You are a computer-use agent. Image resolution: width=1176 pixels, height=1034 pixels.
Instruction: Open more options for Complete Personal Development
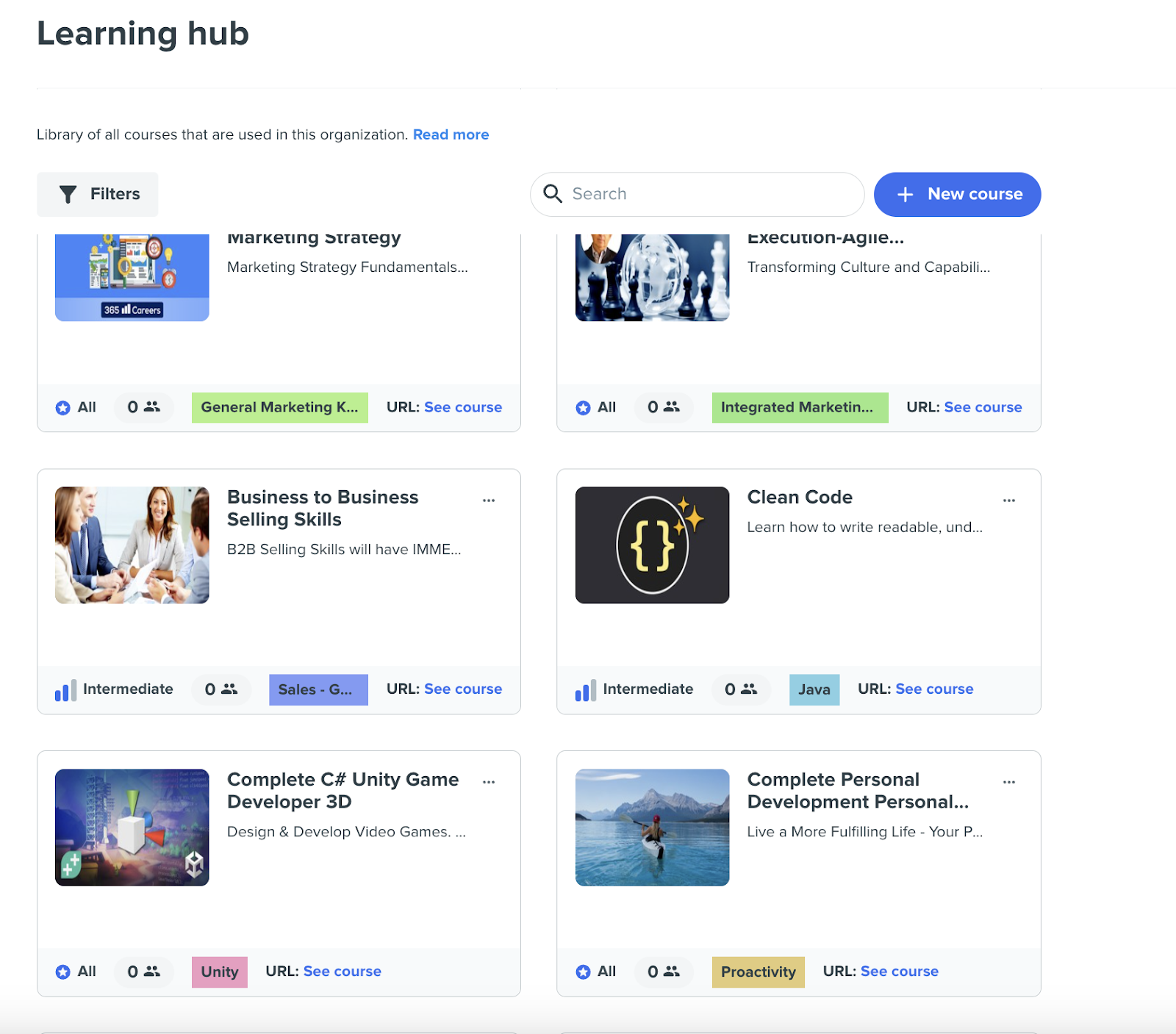1009,782
